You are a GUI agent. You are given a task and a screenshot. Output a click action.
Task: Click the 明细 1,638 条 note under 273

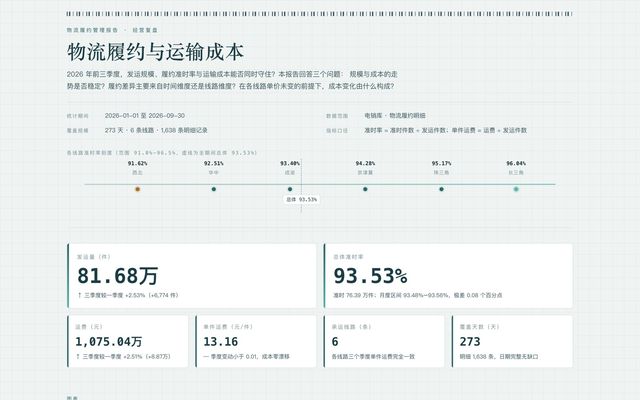point(499,357)
